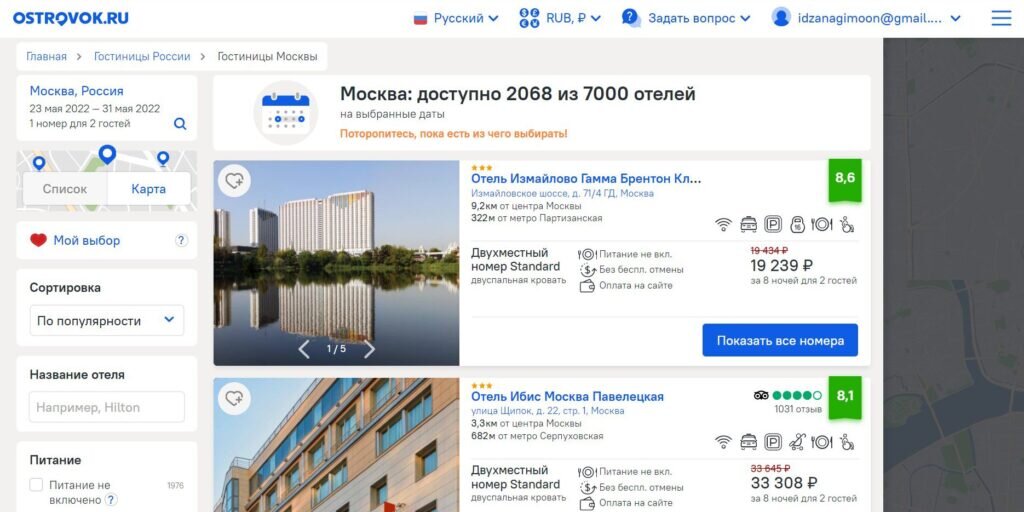Switch to the Карта view tab
The width and height of the screenshot is (1024, 512).
coord(149,189)
